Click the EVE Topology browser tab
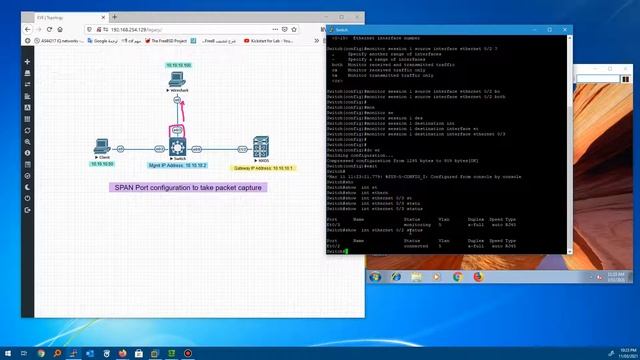 (x=70, y=18)
